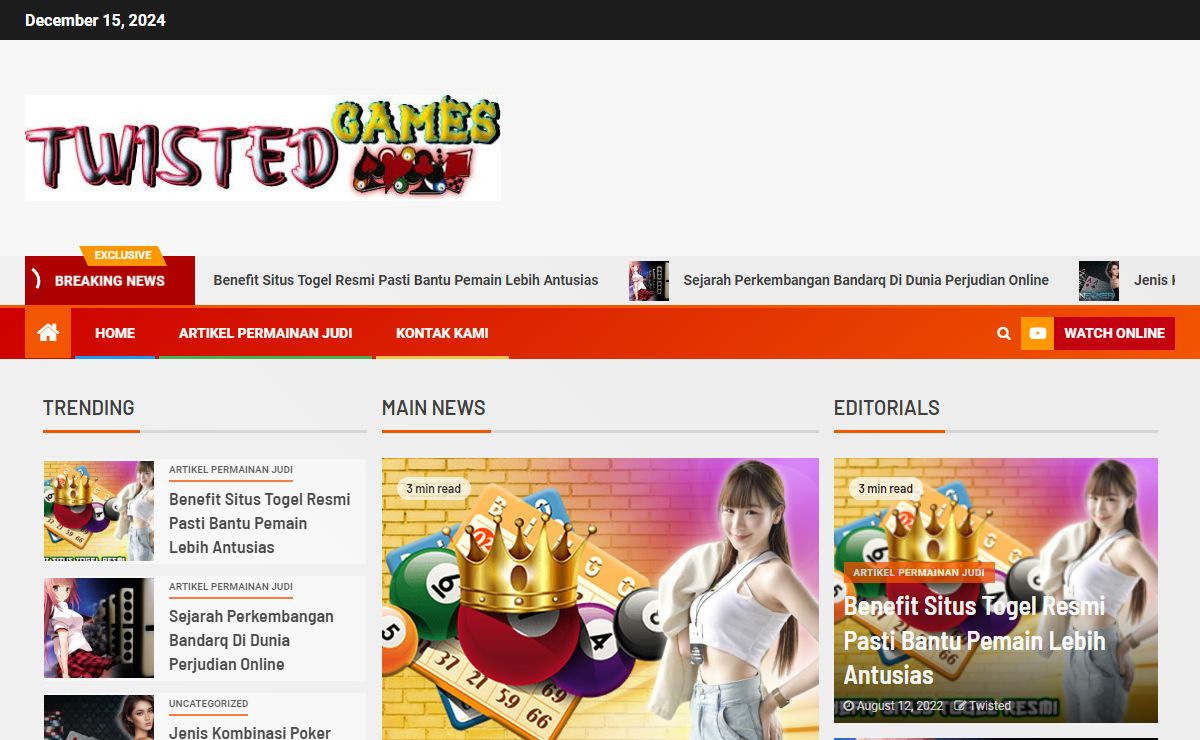Click the MAIN NEWS section heading
The height and width of the screenshot is (740, 1200).
[433, 408]
